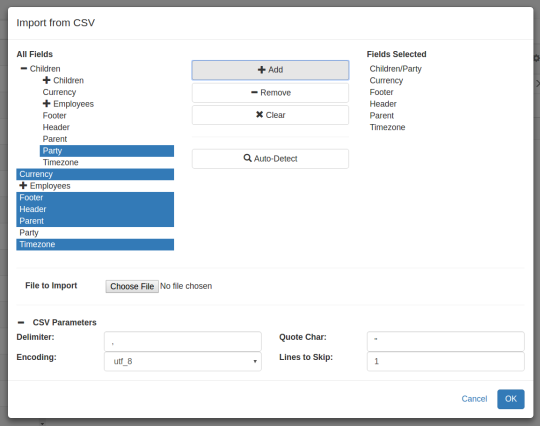Click the Quote Char input field
540x426 pixels.
tap(446, 341)
